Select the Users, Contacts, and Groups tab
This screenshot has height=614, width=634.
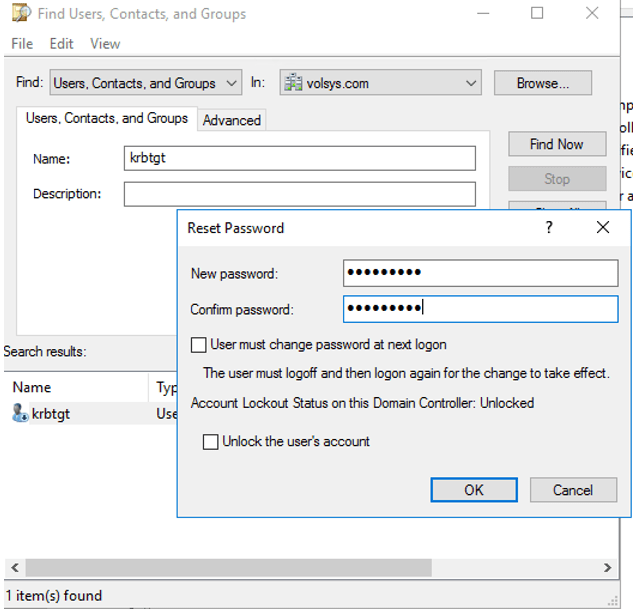point(106,118)
